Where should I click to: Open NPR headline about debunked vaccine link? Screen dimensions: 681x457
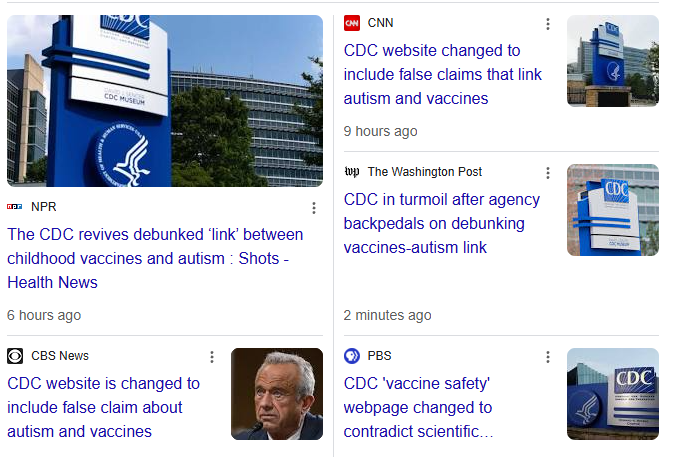click(155, 258)
